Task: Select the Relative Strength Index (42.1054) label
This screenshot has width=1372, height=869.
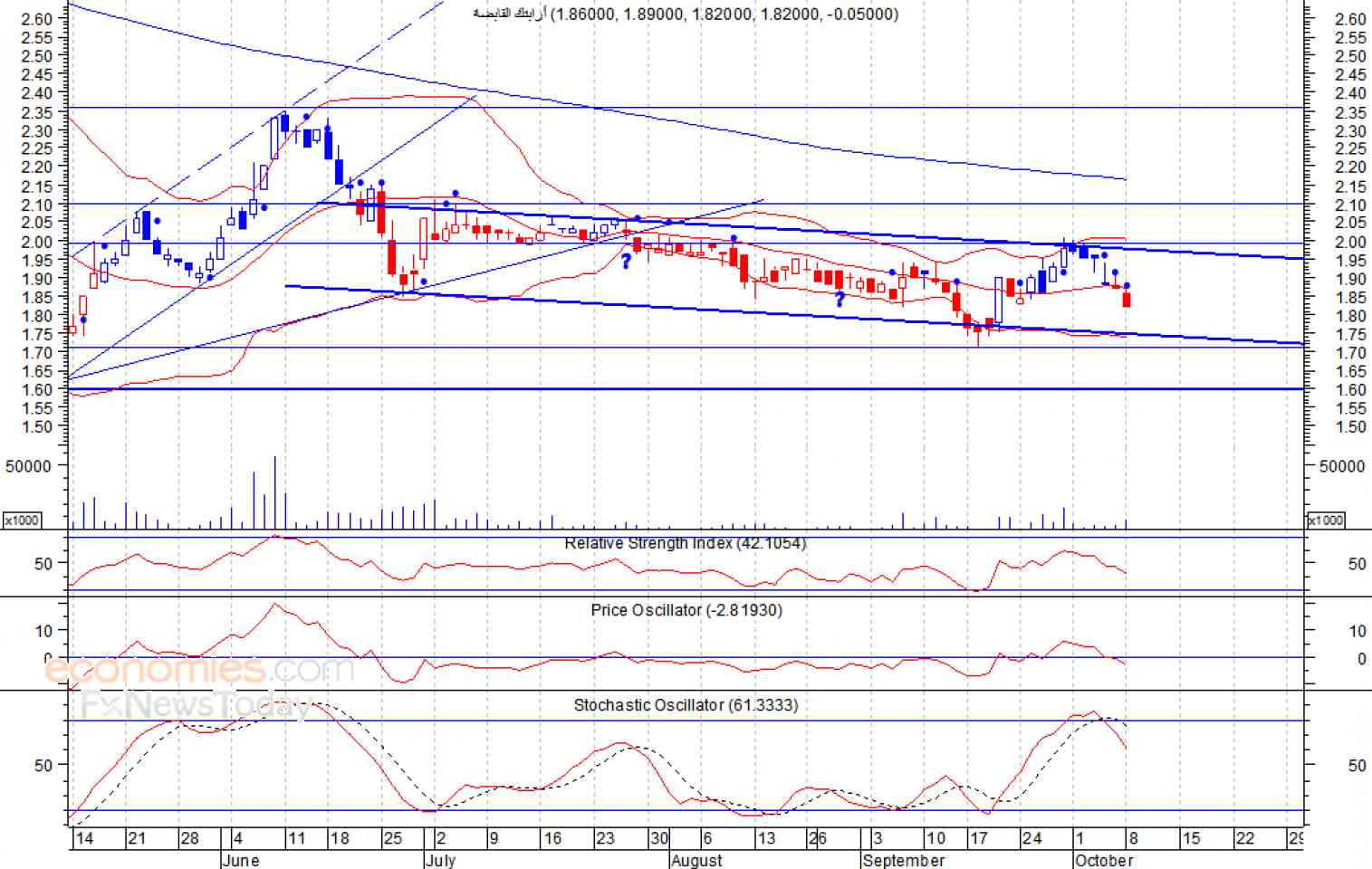Action: (685, 543)
